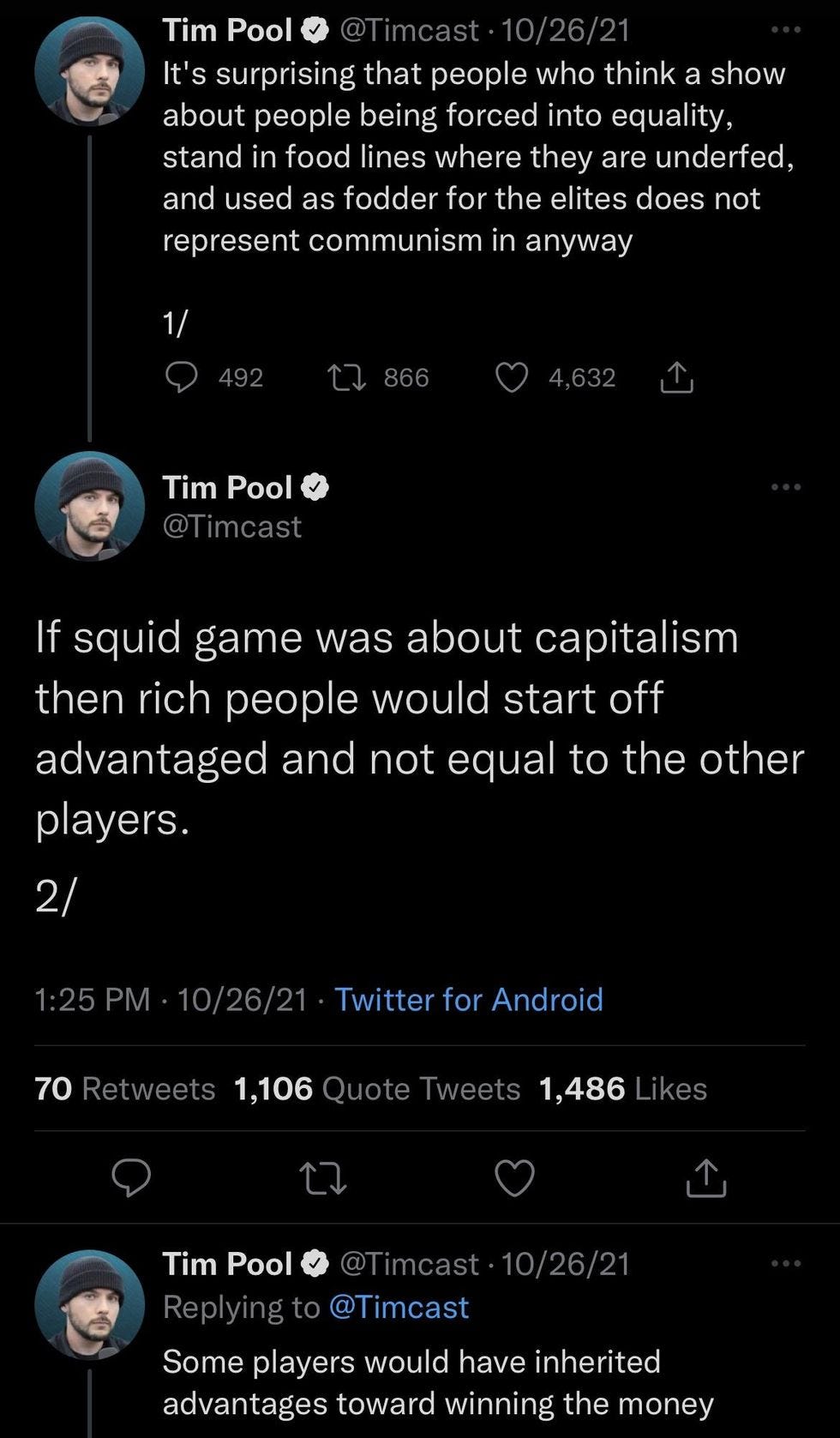The image size is (840, 1438).
Task: Open the share arrow on the second tweet
Action: tap(705, 1178)
